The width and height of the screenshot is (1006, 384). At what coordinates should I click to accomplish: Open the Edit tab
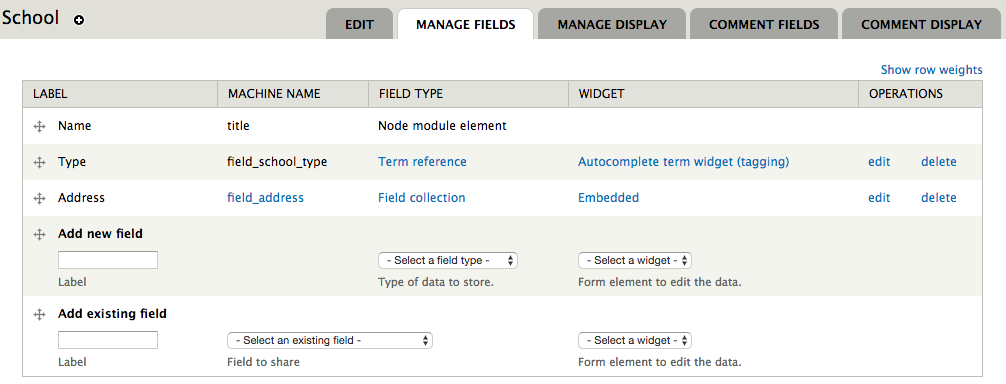(x=359, y=24)
